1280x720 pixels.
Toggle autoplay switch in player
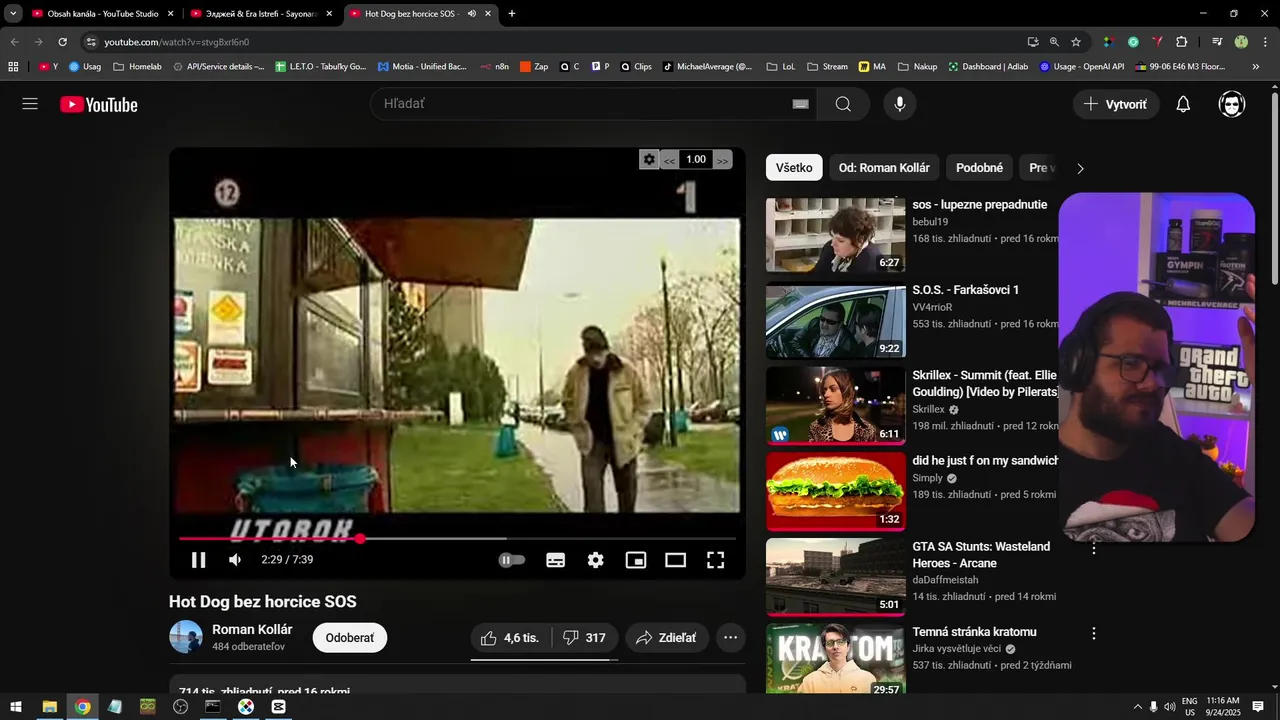tap(511, 560)
